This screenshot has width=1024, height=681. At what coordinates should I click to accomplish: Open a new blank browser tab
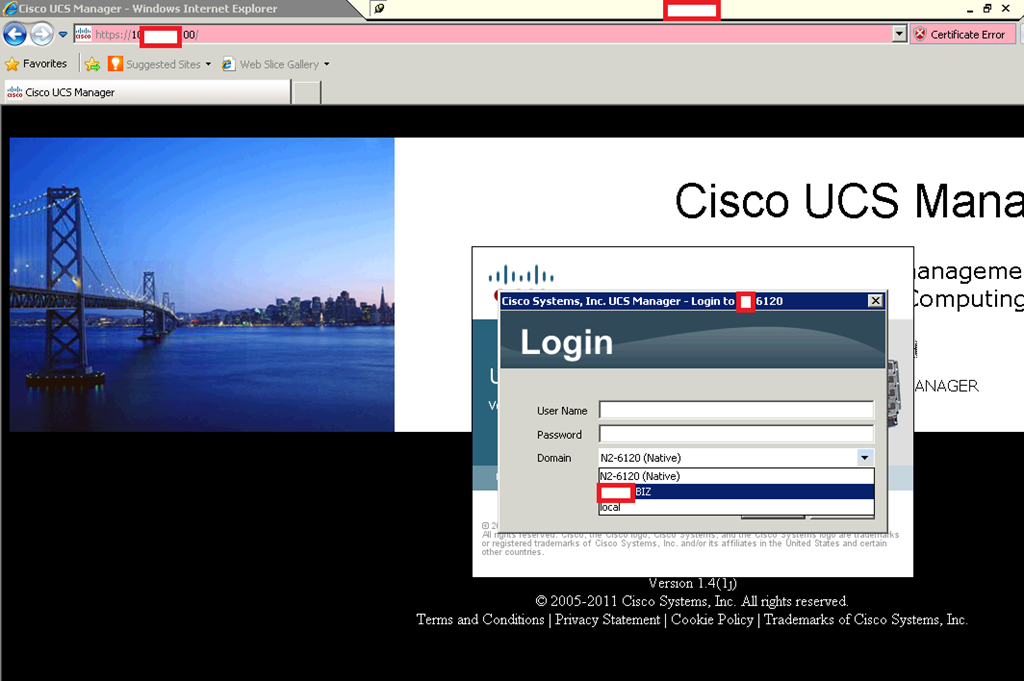[x=307, y=93]
